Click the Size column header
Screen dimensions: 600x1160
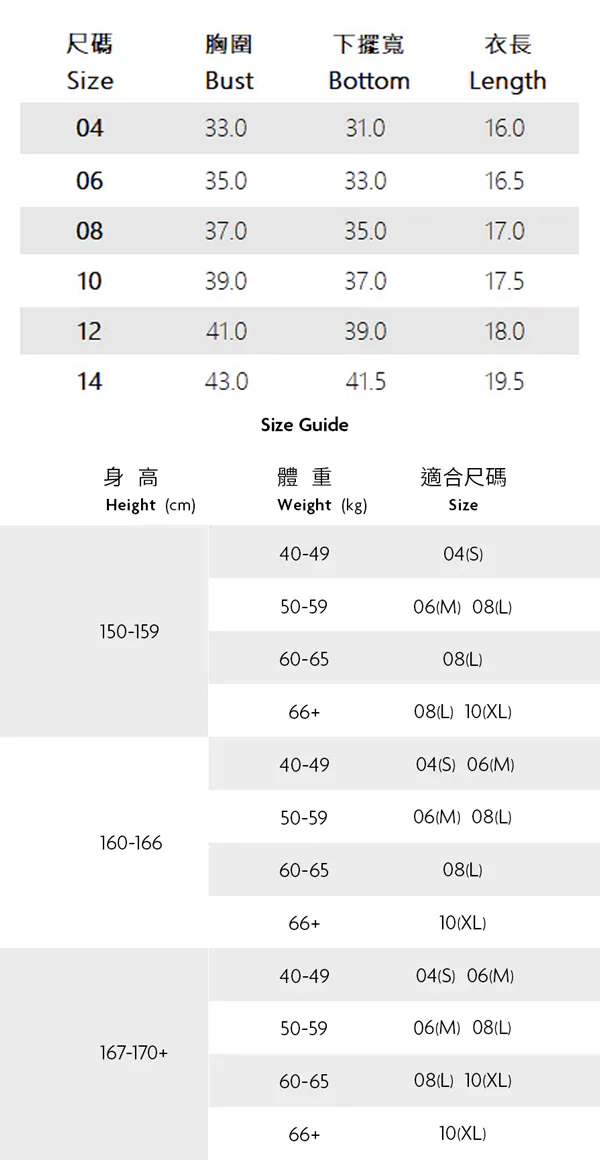[89, 80]
